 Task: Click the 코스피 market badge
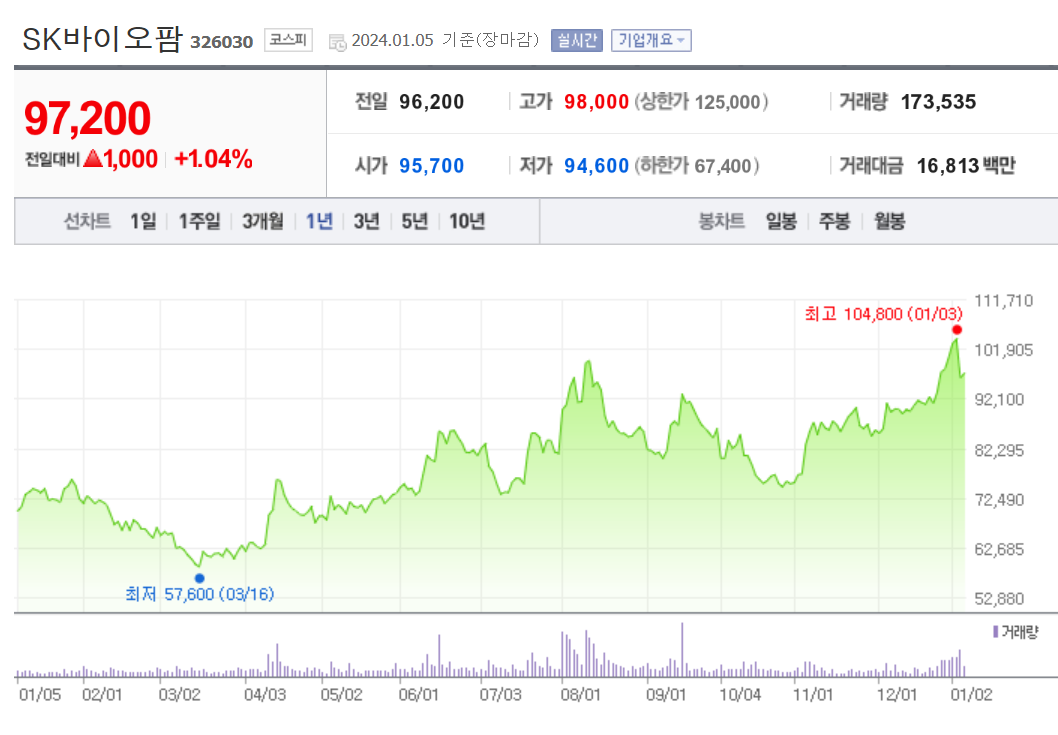[x=288, y=40]
